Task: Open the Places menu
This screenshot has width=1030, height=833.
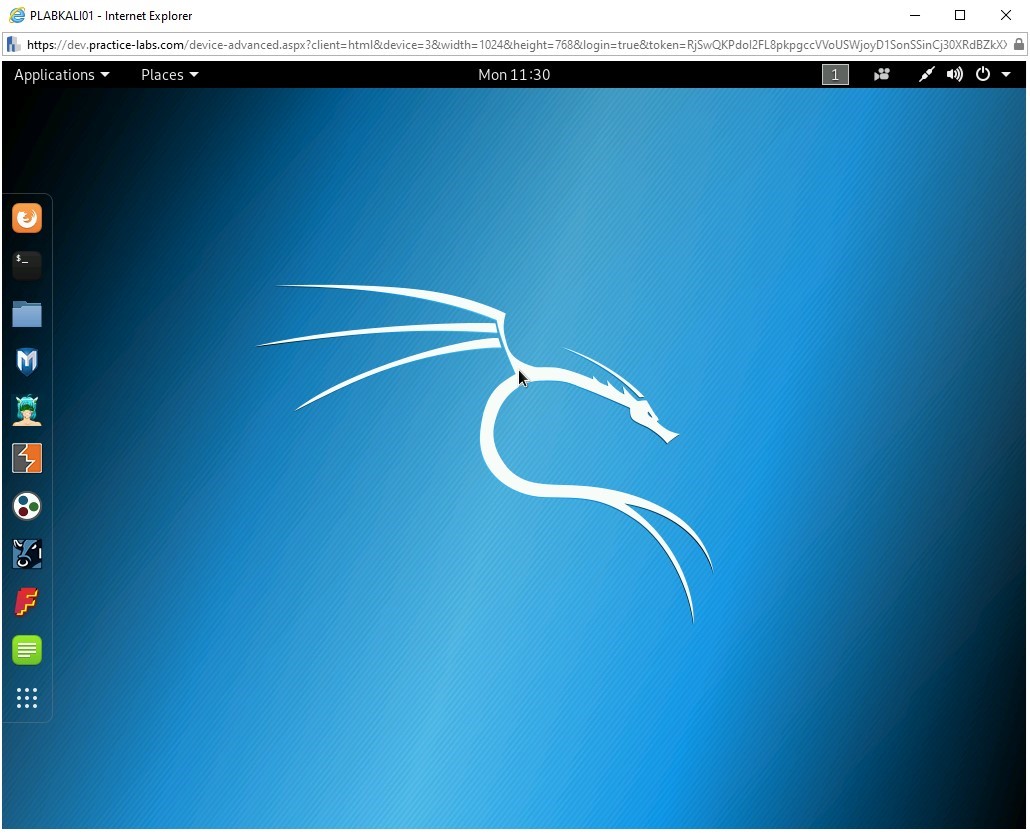Action: (x=168, y=74)
